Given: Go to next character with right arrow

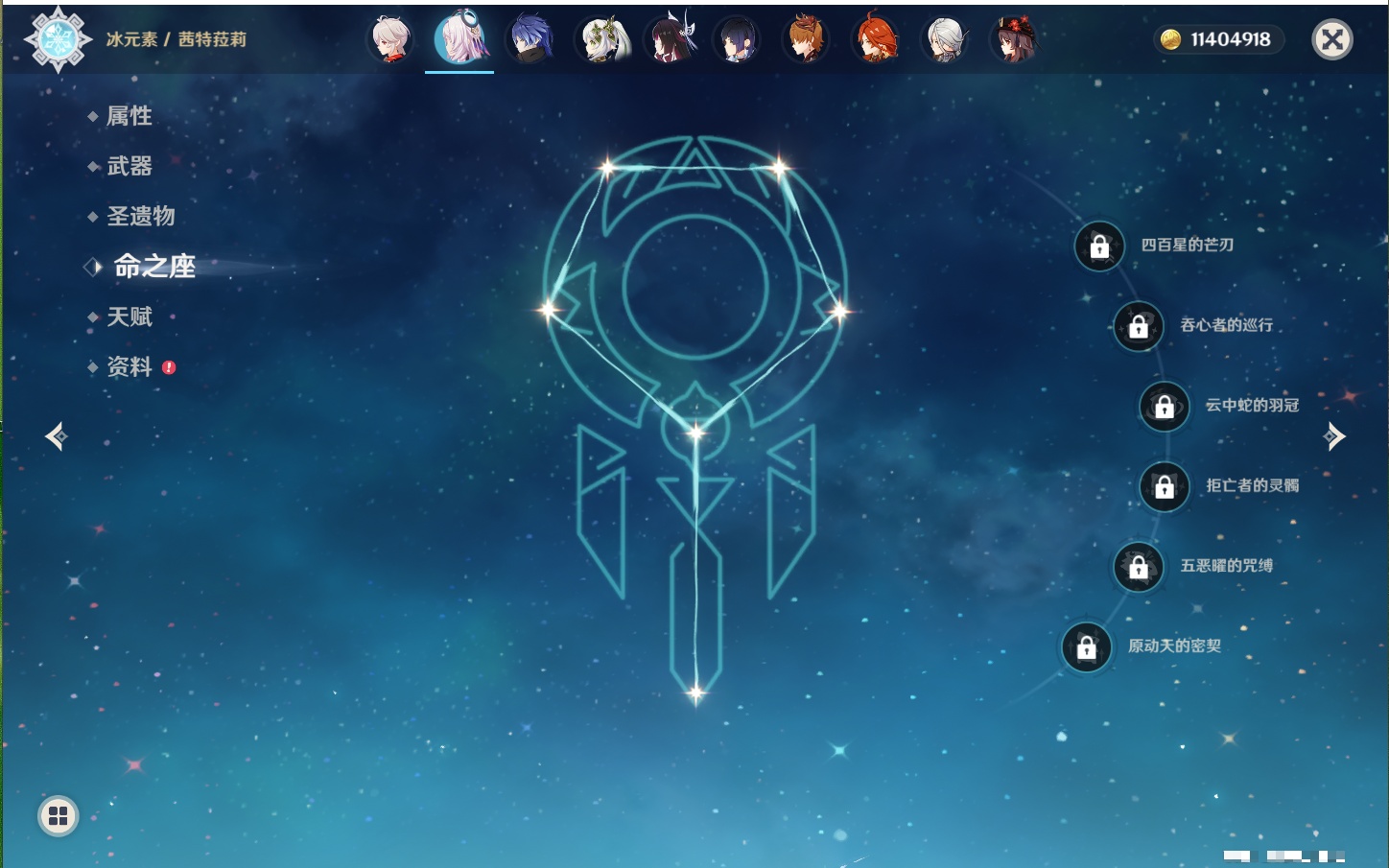Looking at the screenshot, I should point(1334,436).
